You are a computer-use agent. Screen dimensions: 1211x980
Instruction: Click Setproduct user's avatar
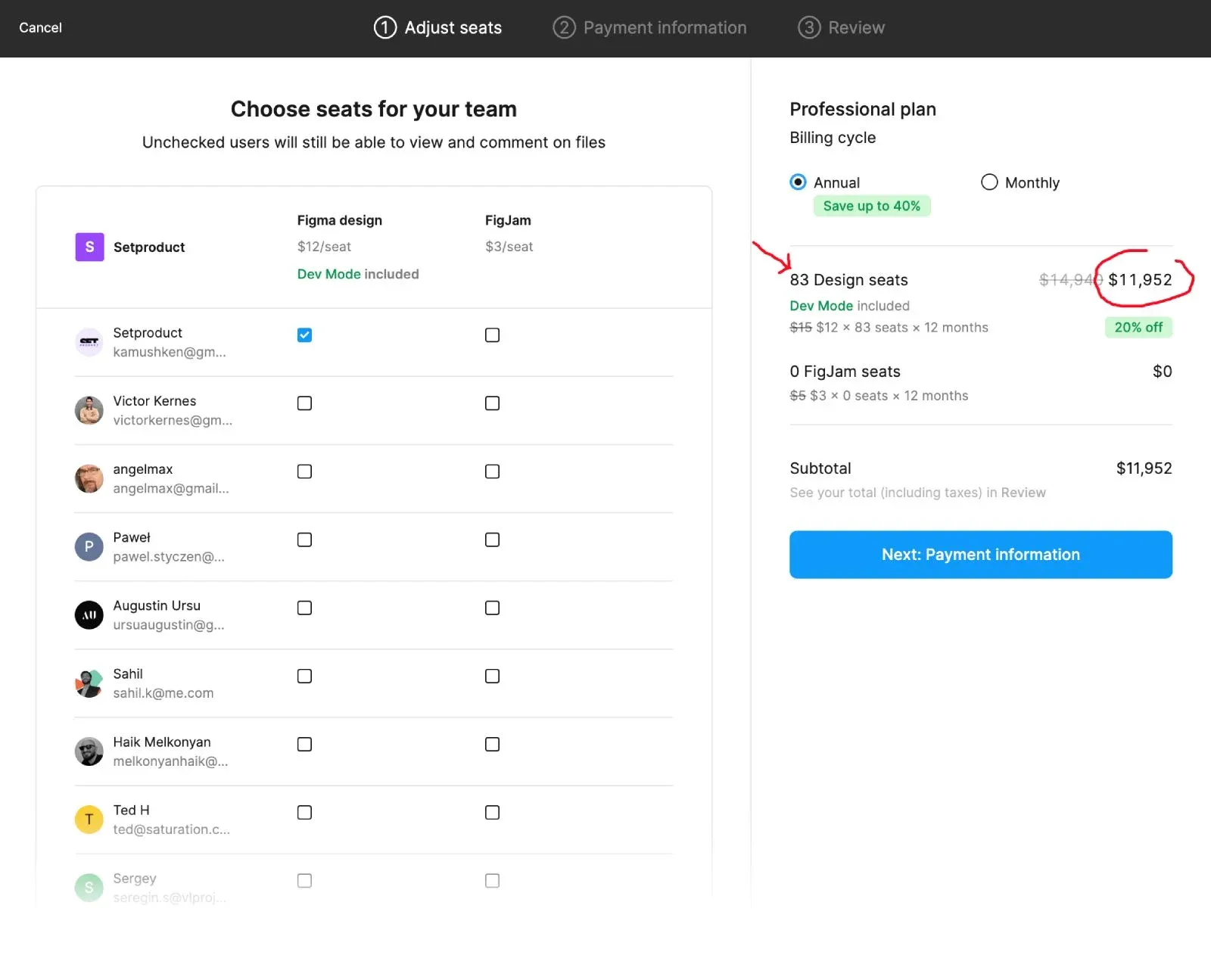89,342
